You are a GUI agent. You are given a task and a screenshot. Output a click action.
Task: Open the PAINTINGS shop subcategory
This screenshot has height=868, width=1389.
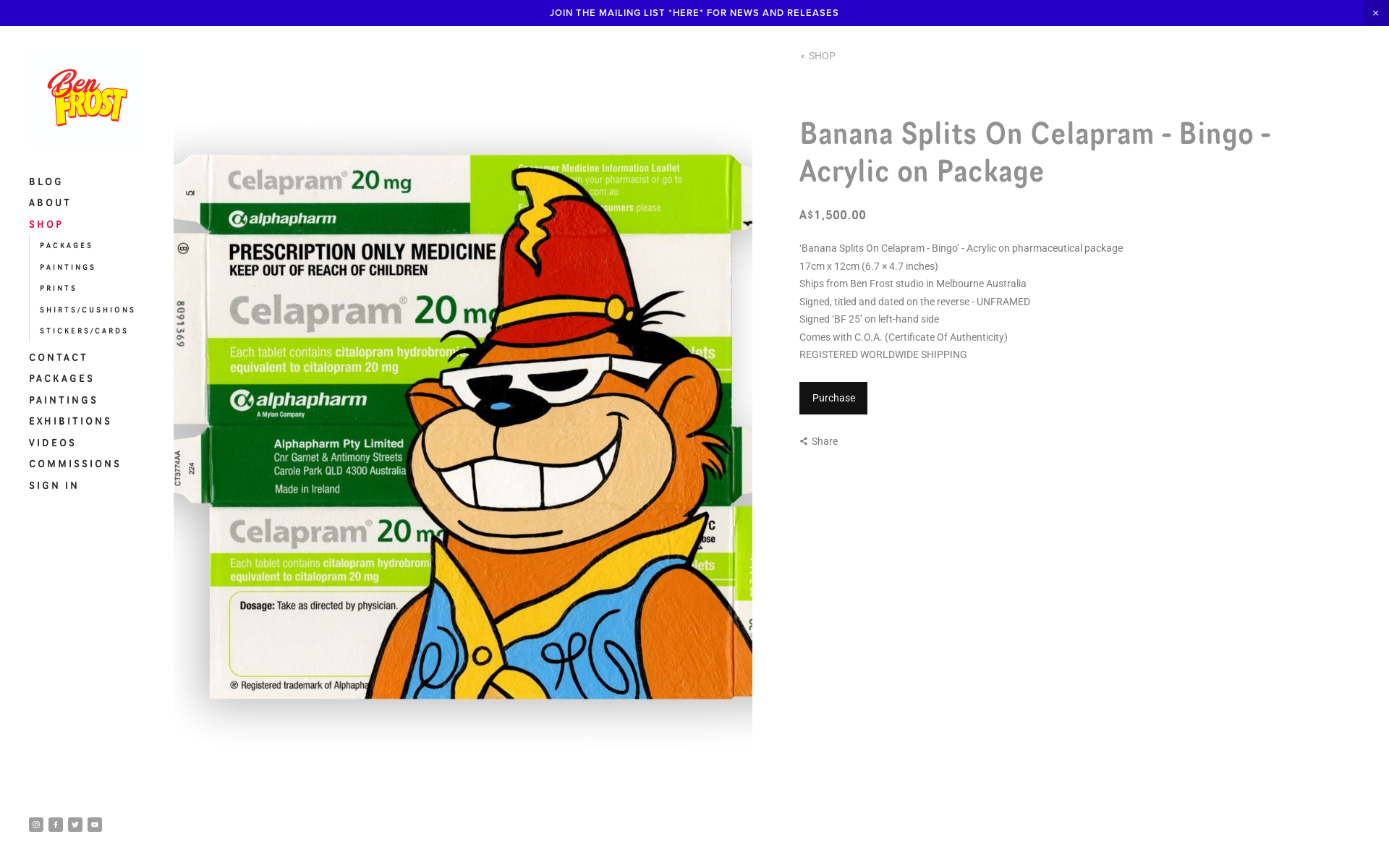(68, 267)
